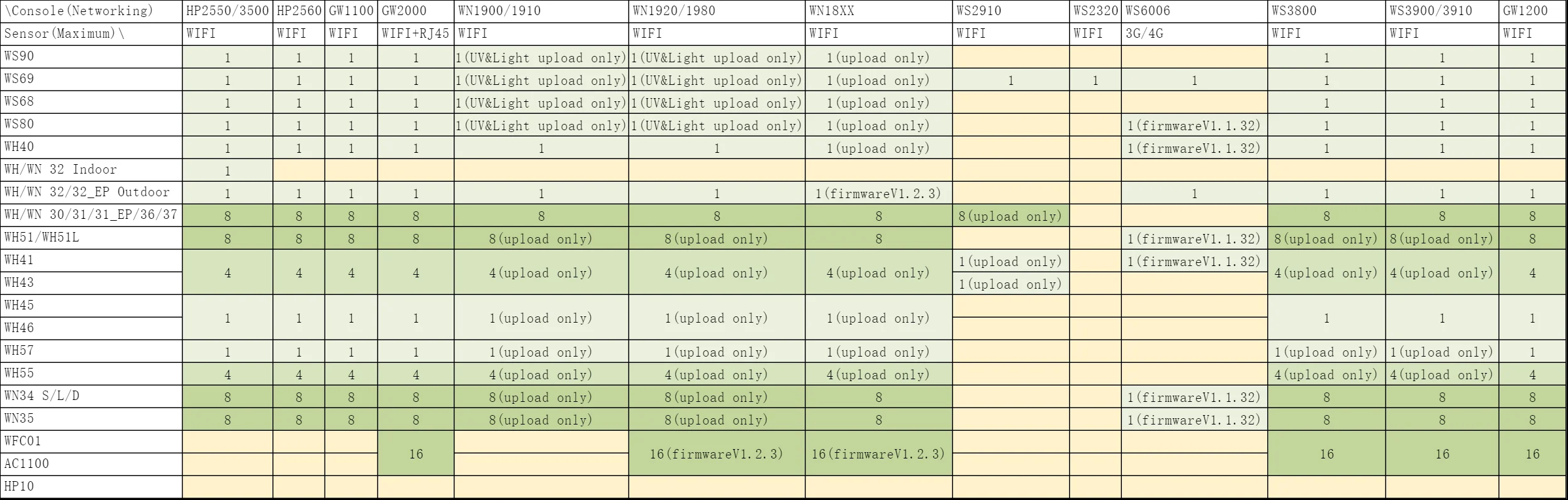Select the WH/WN 30/31/31_EP/36/37 row label
Screen dimensions: 1568x500
(91, 215)
